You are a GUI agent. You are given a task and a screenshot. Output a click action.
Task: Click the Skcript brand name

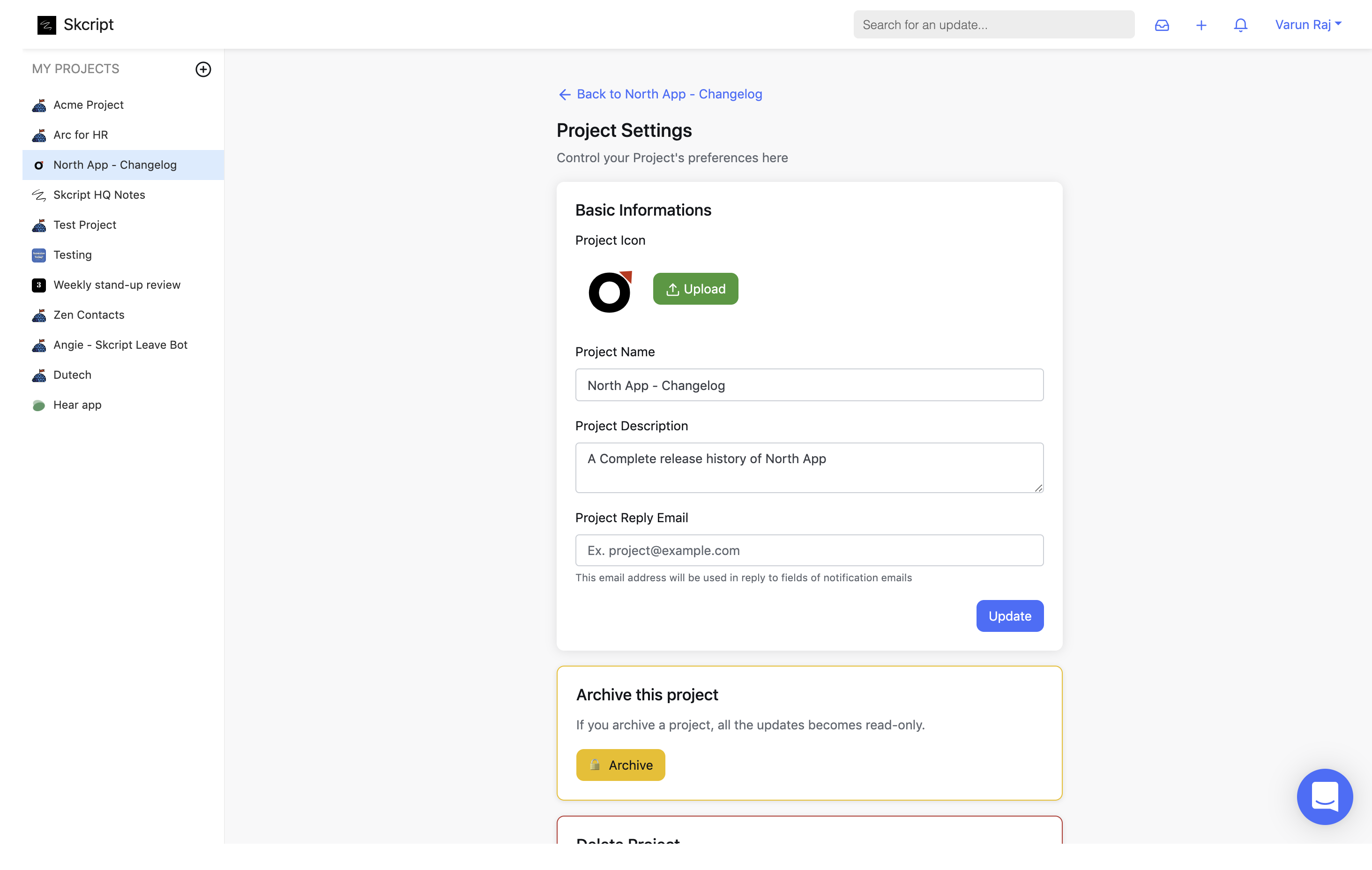88,24
